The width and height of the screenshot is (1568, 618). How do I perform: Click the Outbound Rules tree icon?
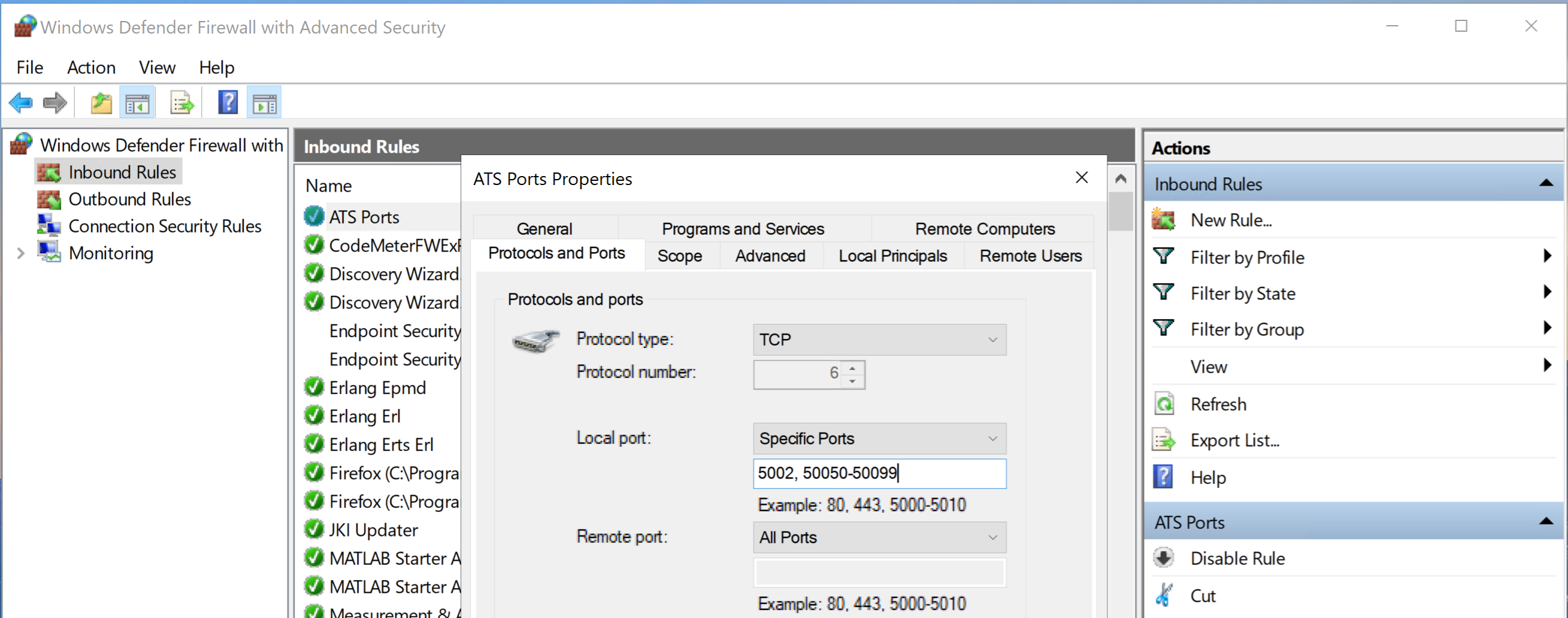(49, 199)
